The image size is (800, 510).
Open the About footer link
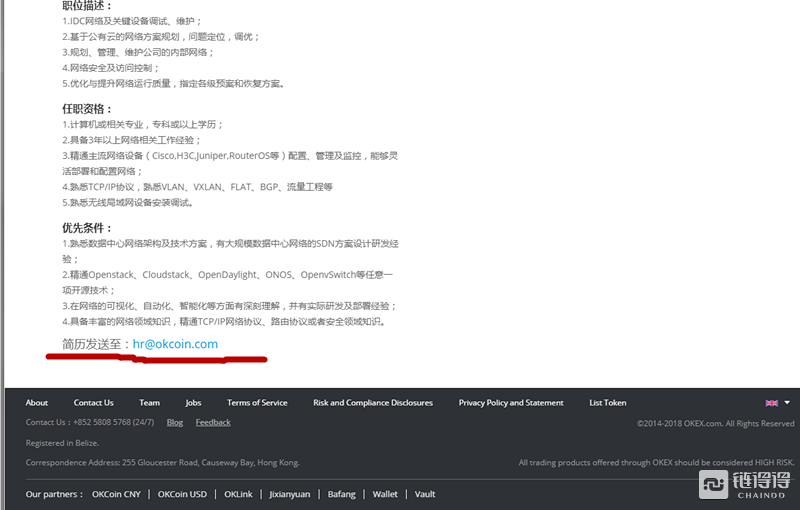coord(37,403)
